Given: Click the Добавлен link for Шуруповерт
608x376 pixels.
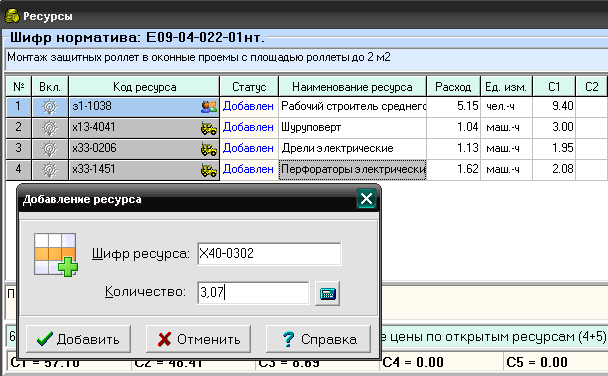Looking at the screenshot, I should 248,127.
